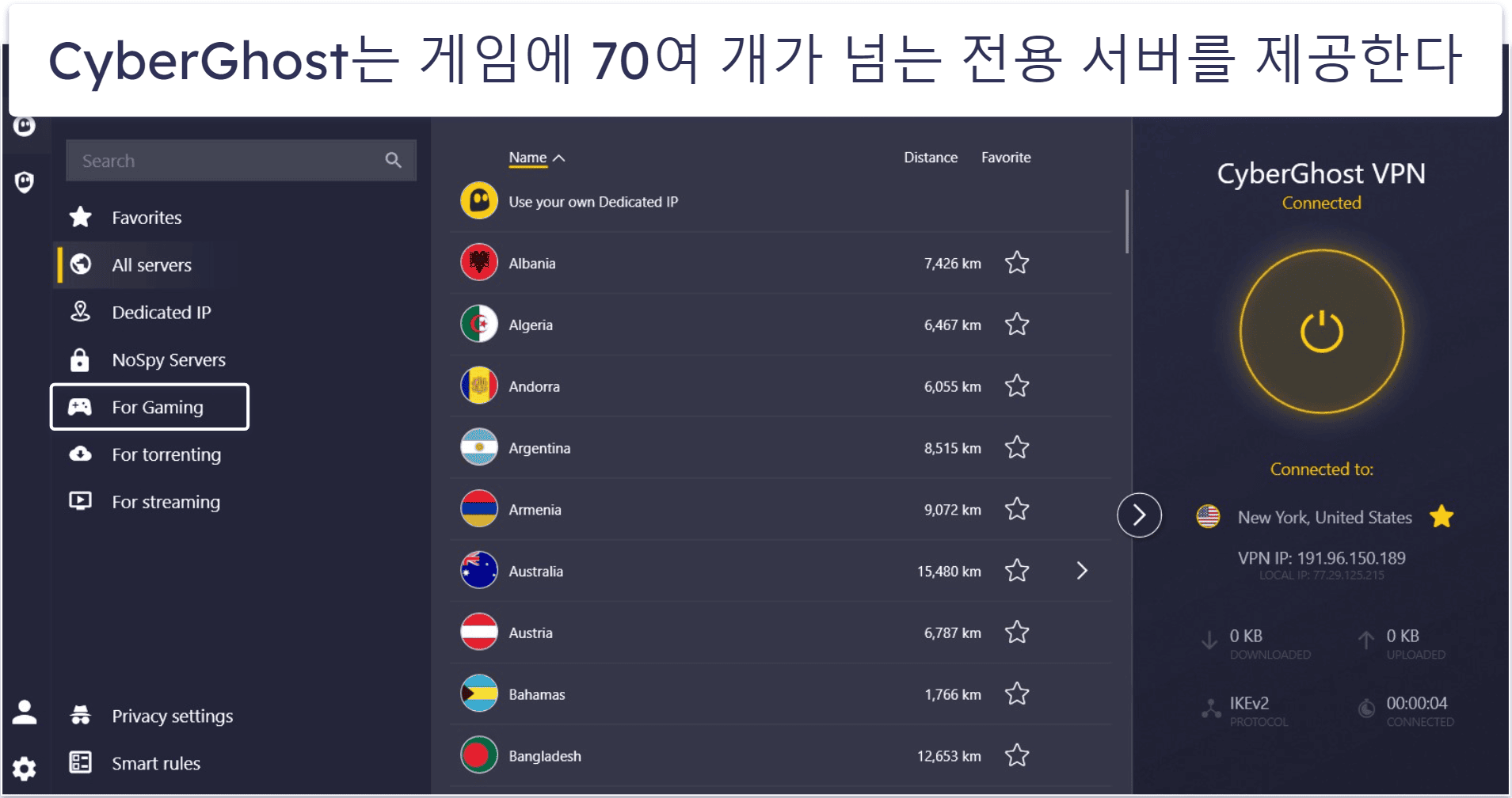Toggle the VPN power button off
This screenshot has height=798, width=1512.
point(1322,332)
